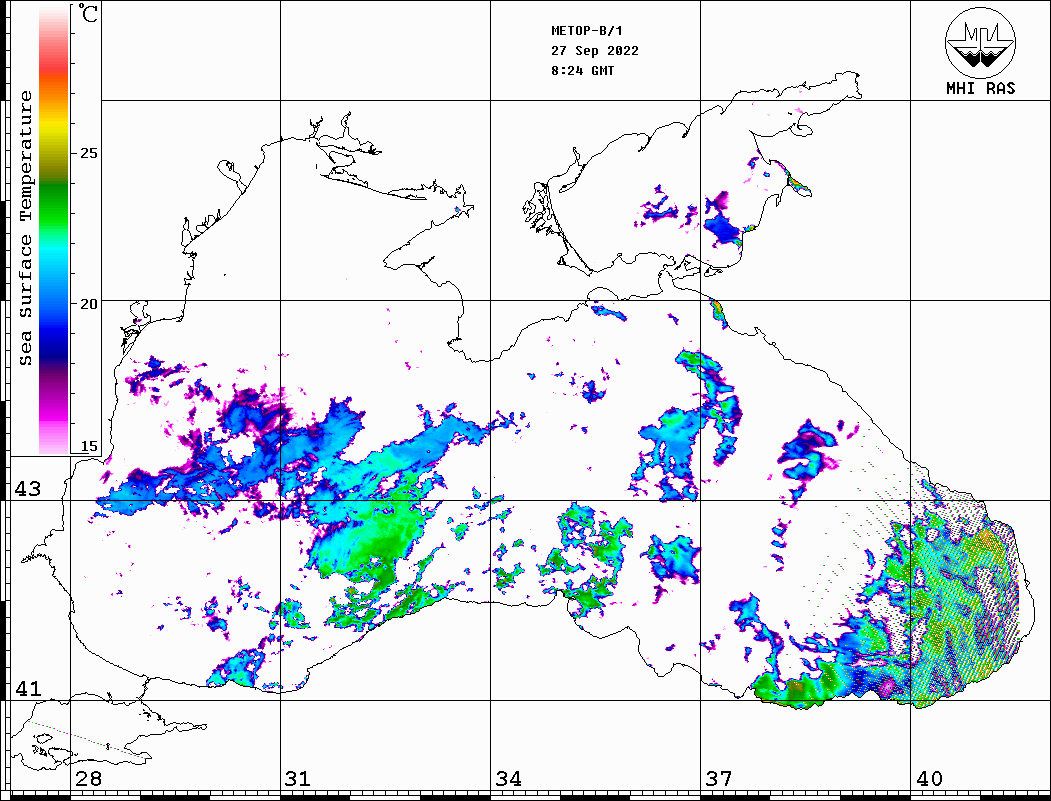This screenshot has height=801, width=1051.
Task: Click latitude label 43
Action: coord(28,489)
